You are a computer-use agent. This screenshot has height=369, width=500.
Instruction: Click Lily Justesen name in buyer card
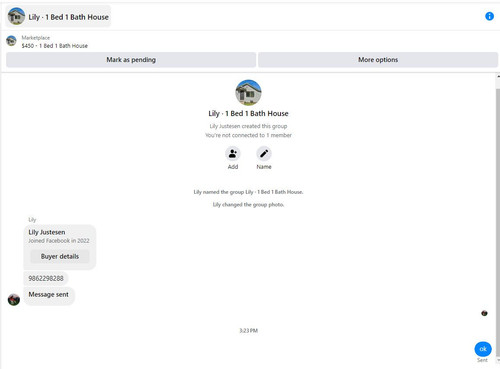pyautogui.click(x=47, y=232)
